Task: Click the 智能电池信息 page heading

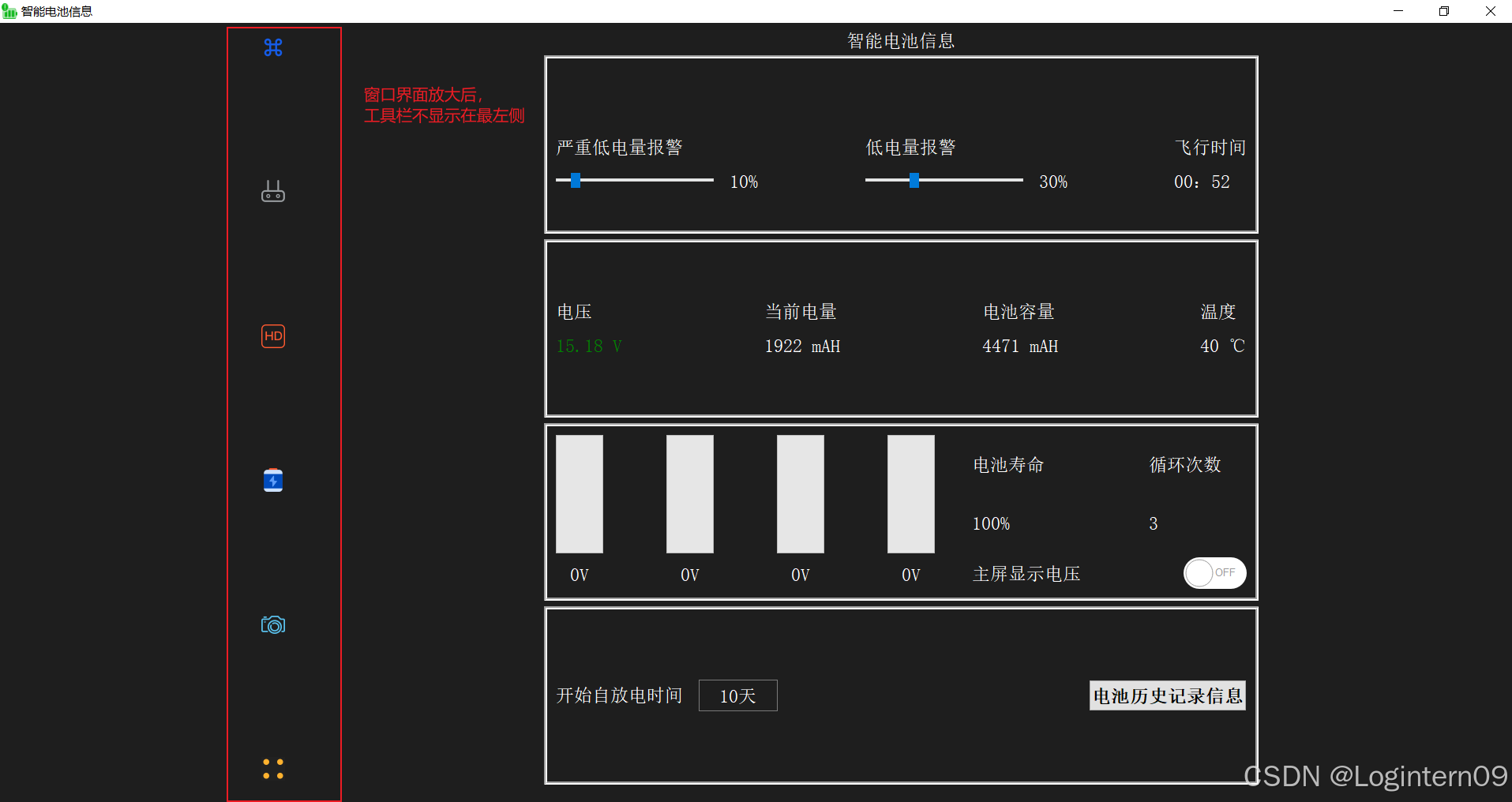Action: click(901, 41)
